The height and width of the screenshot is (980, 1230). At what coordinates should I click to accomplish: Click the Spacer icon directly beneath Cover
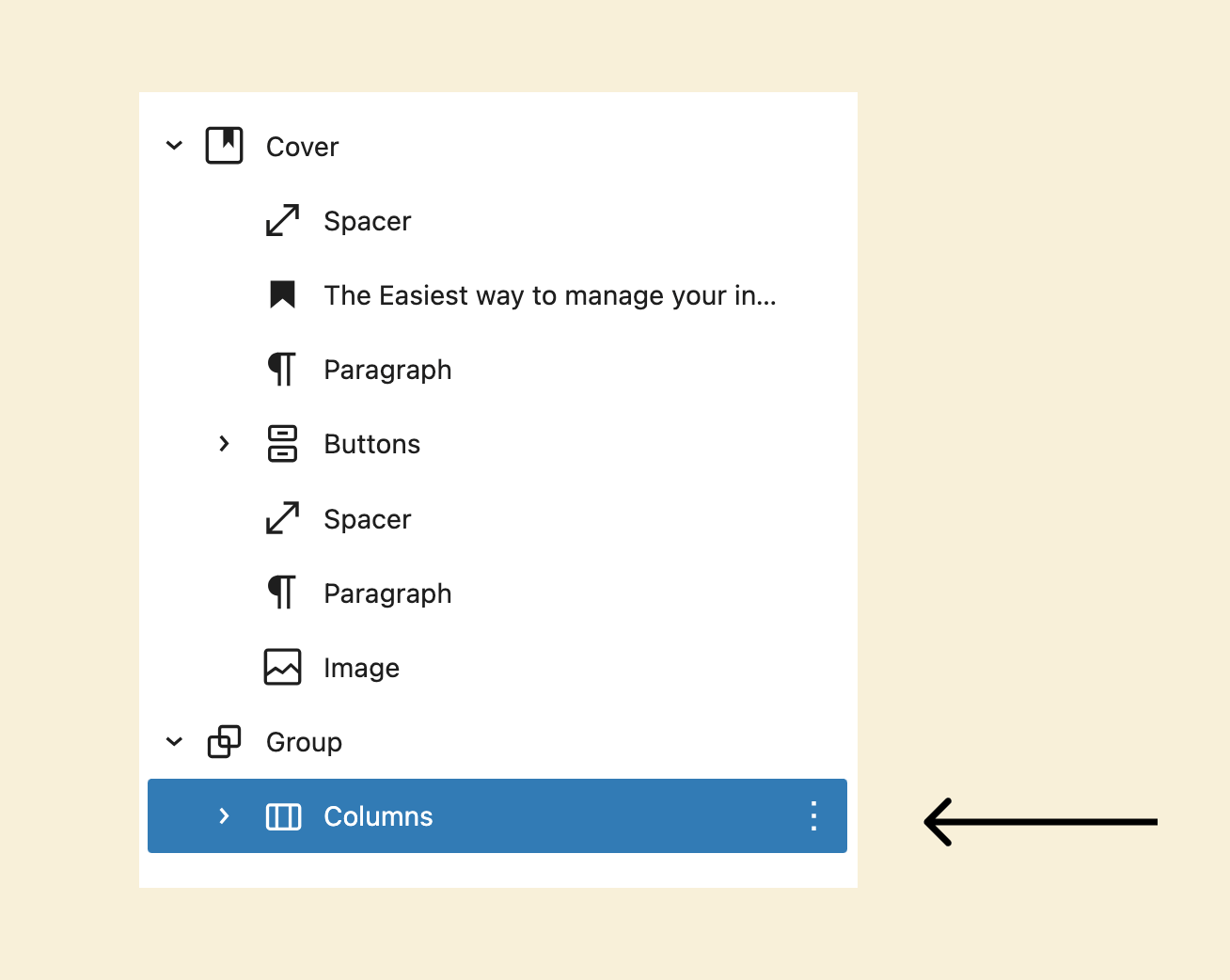pos(282,221)
